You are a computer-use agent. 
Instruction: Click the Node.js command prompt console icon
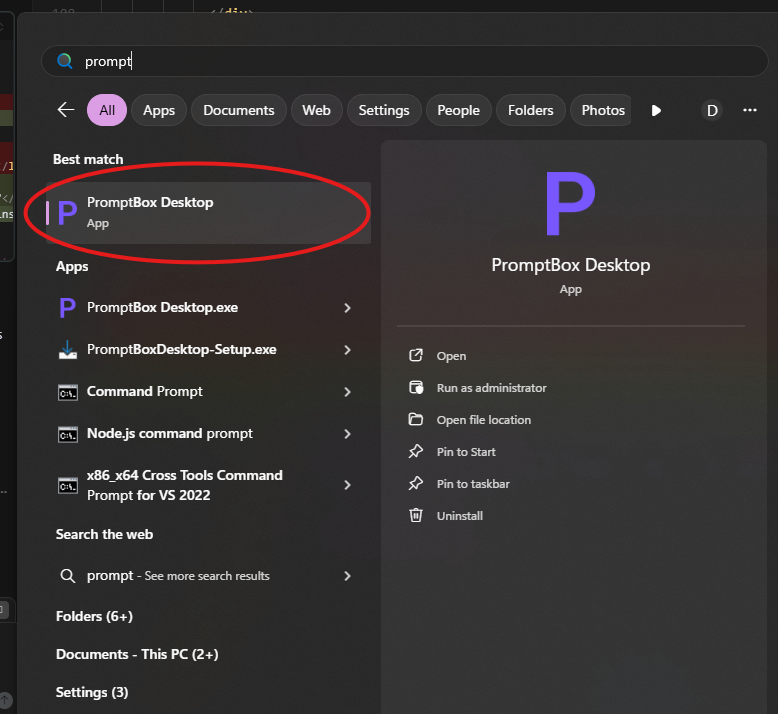point(67,435)
